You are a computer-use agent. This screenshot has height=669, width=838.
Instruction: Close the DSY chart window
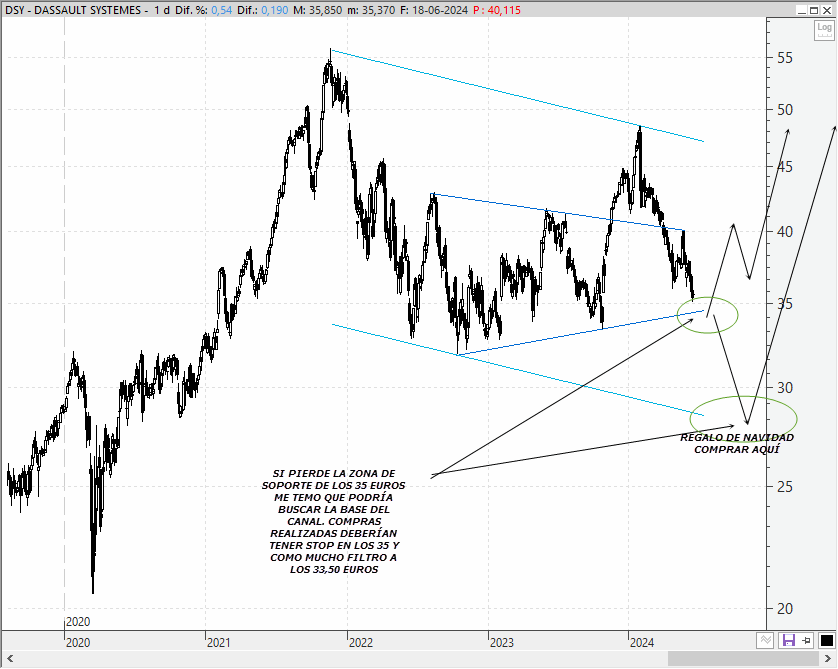(x=826, y=10)
